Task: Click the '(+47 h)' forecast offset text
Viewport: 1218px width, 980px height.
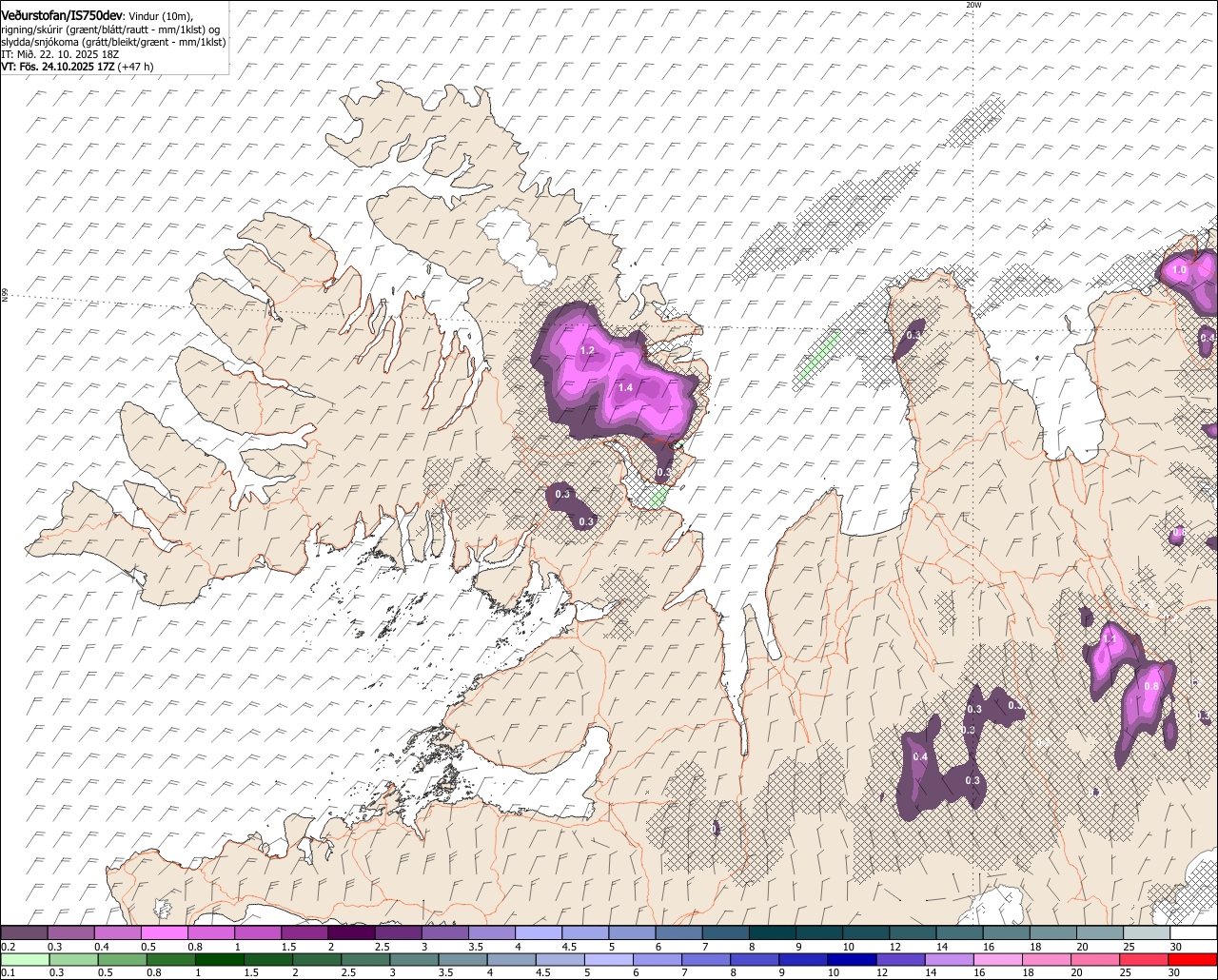Action: click(134, 67)
